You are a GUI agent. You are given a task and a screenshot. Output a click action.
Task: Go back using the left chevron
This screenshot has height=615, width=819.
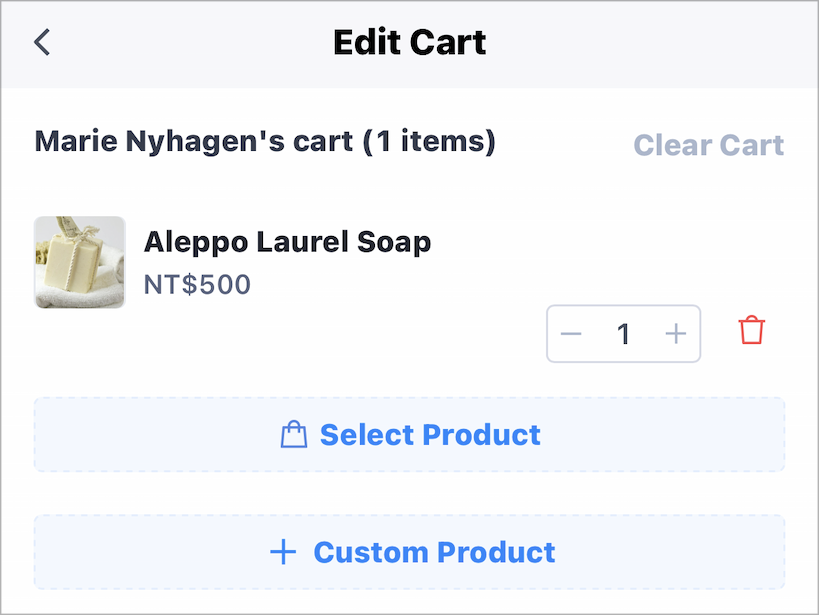[x=42, y=42]
